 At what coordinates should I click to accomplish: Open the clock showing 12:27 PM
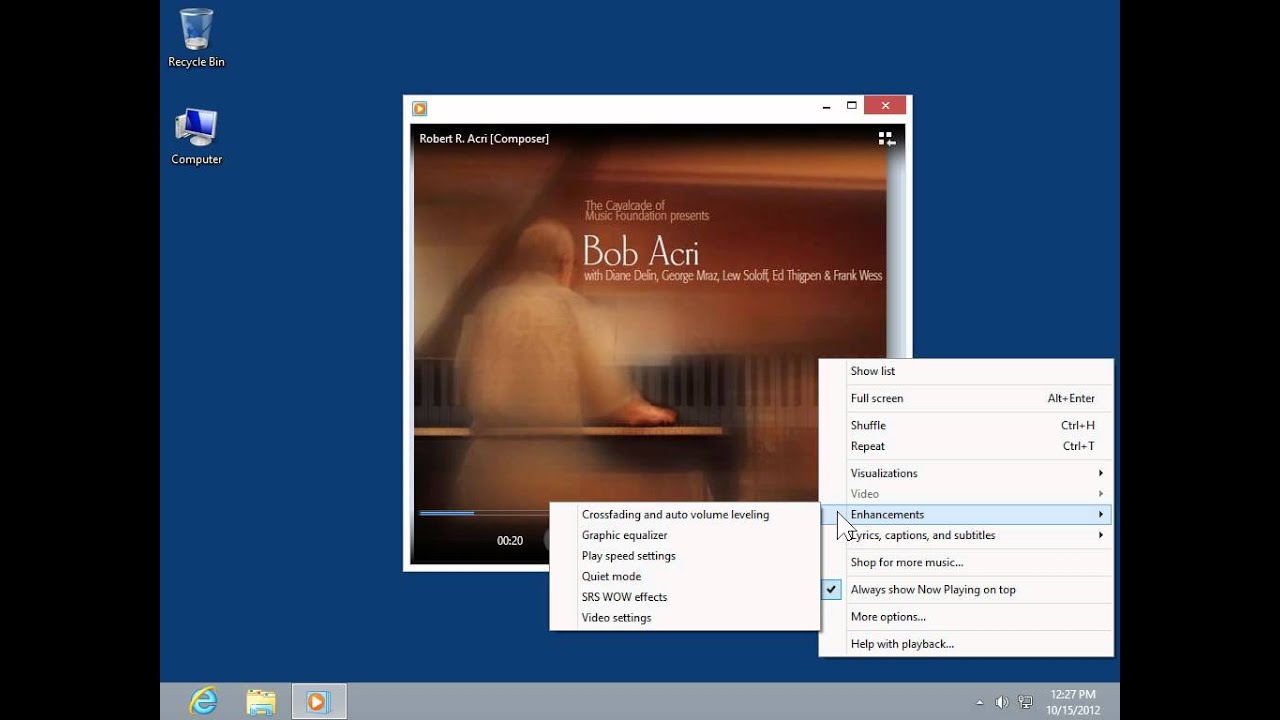click(1073, 702)
